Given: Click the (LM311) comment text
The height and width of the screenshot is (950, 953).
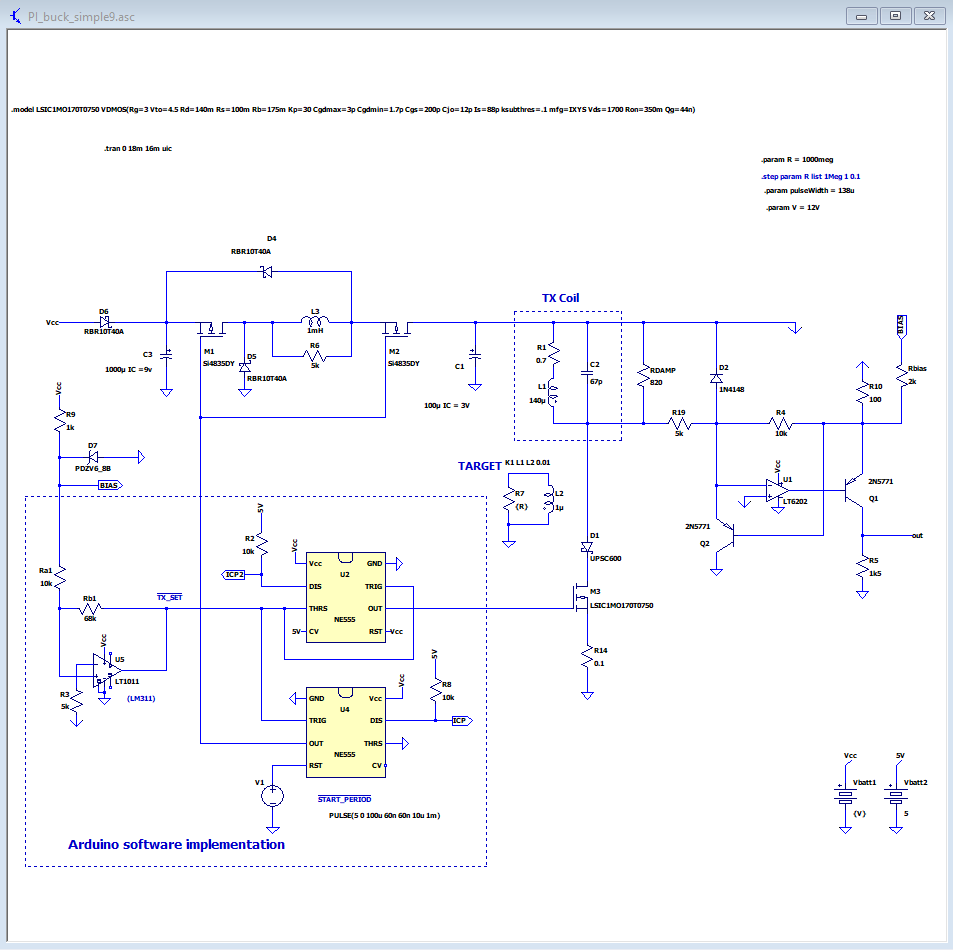Looking at the screenshot, I should (x=141, y=698).
